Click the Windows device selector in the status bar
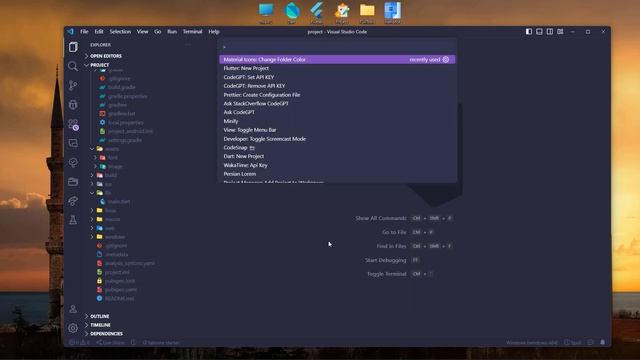The width and height of the screenshot is (640, 360). (531, 342)
